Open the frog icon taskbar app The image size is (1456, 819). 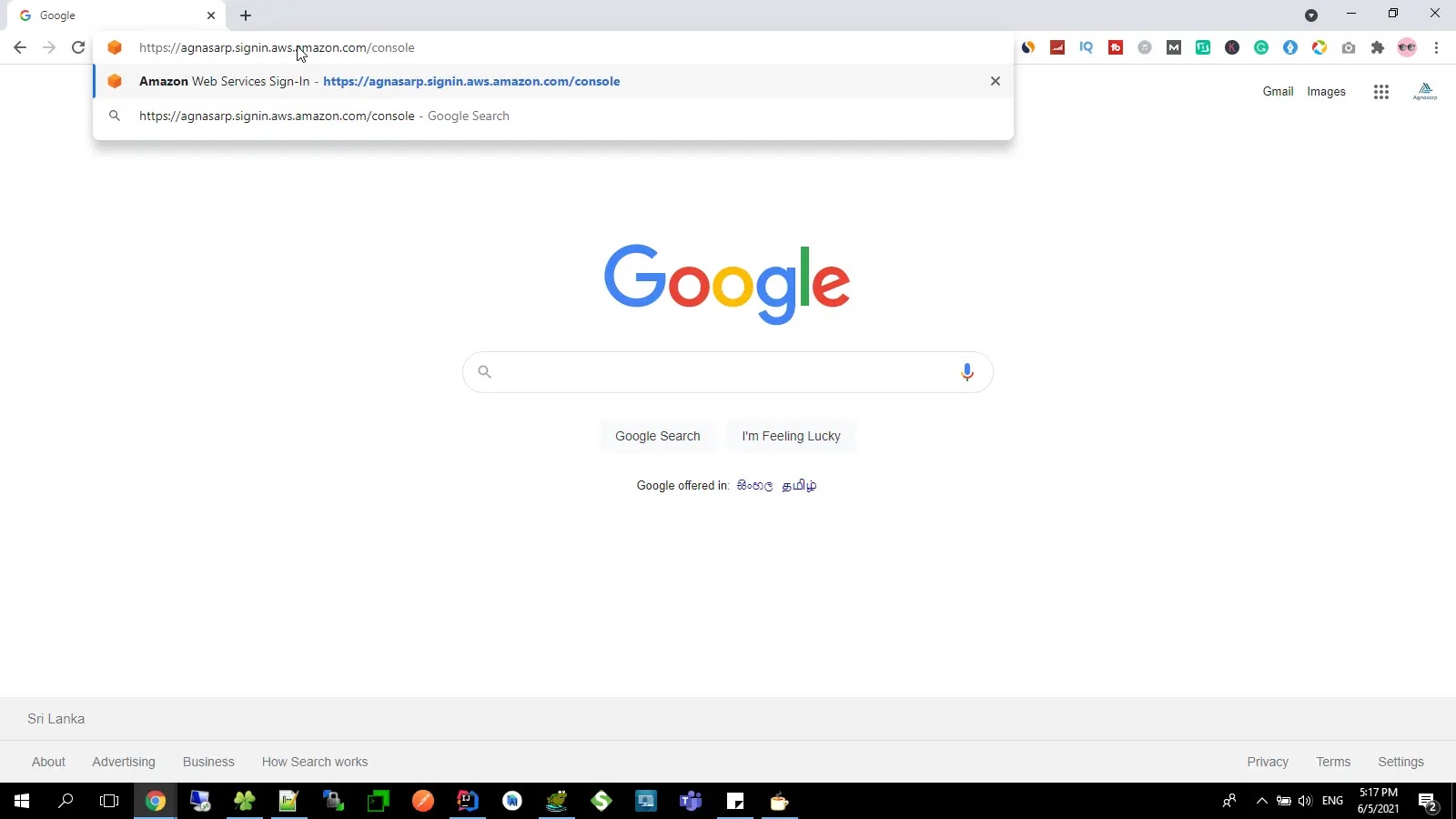(557, 801)
